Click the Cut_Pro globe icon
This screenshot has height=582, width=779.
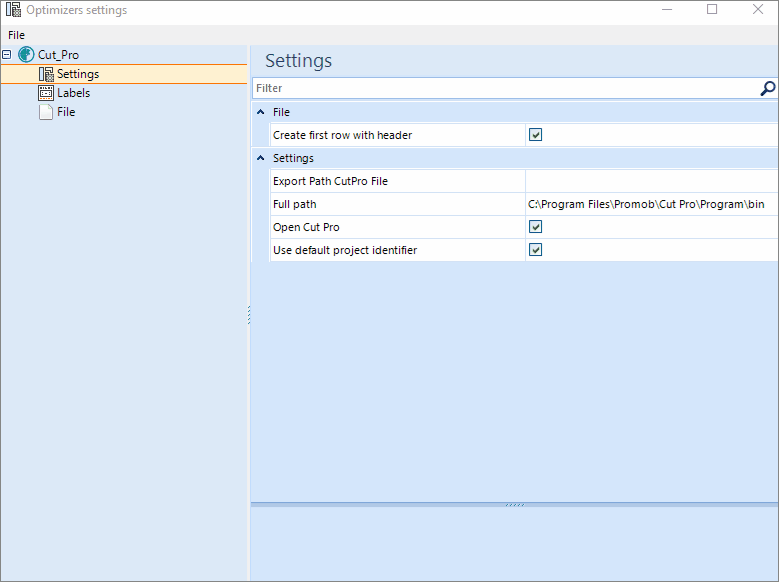pos(26,55)
